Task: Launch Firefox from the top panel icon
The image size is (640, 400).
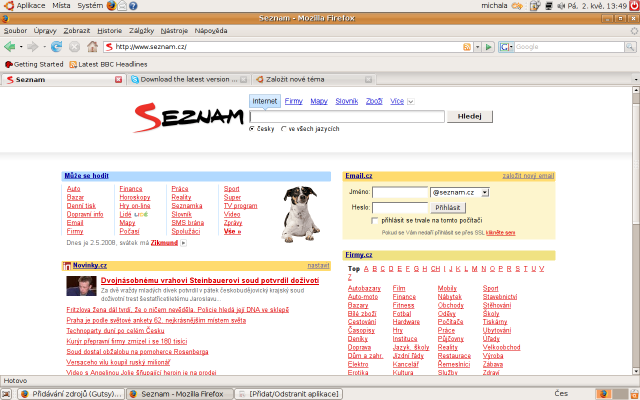Action: point(111,6)
